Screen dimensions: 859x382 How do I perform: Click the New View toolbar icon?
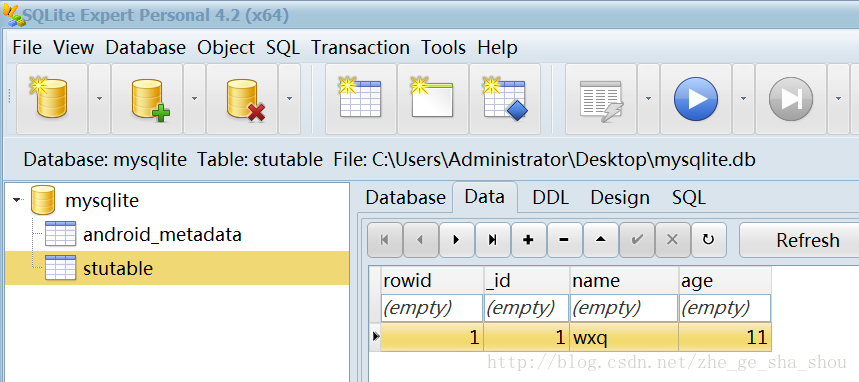pyautogui.click(x=433, y=99)
